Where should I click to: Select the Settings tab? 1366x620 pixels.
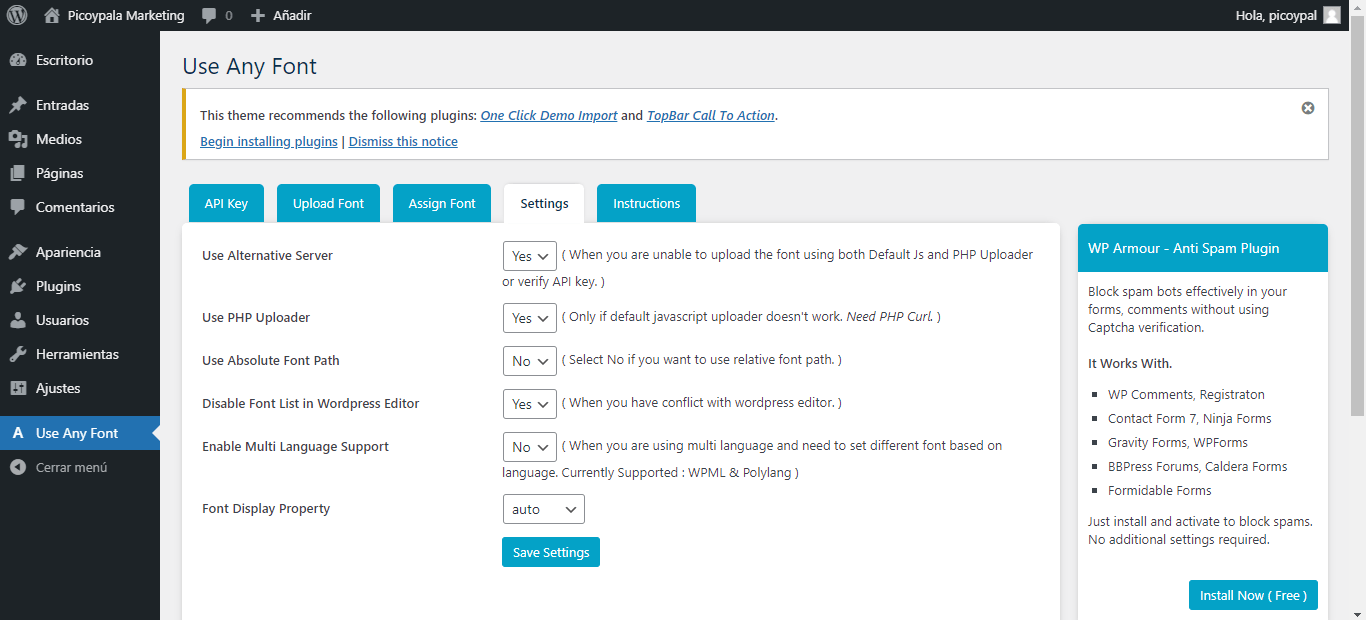click(x=544, y=203)
